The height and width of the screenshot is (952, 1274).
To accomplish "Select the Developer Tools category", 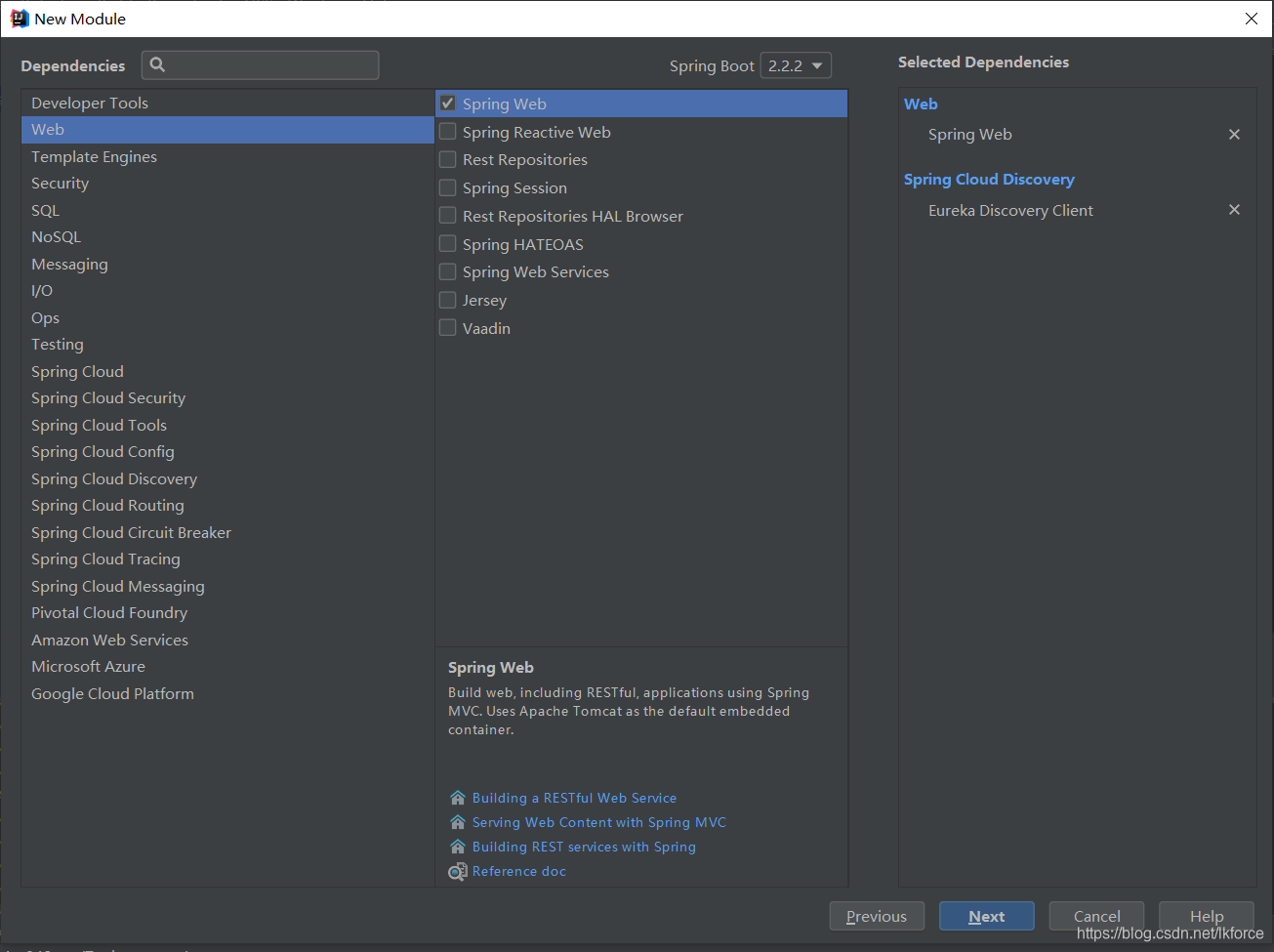I will click(x=227, y=103).
